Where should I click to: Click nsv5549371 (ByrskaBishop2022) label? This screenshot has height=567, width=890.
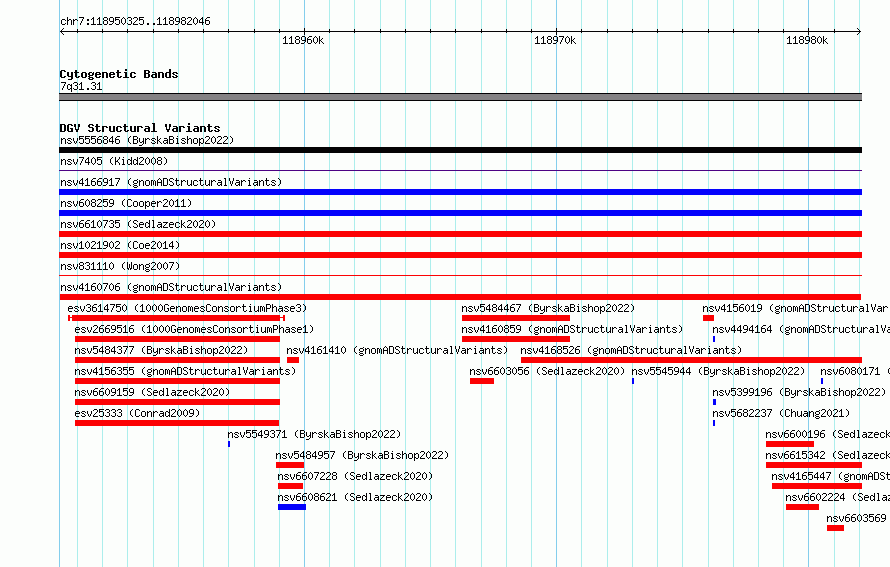point(314,434)
